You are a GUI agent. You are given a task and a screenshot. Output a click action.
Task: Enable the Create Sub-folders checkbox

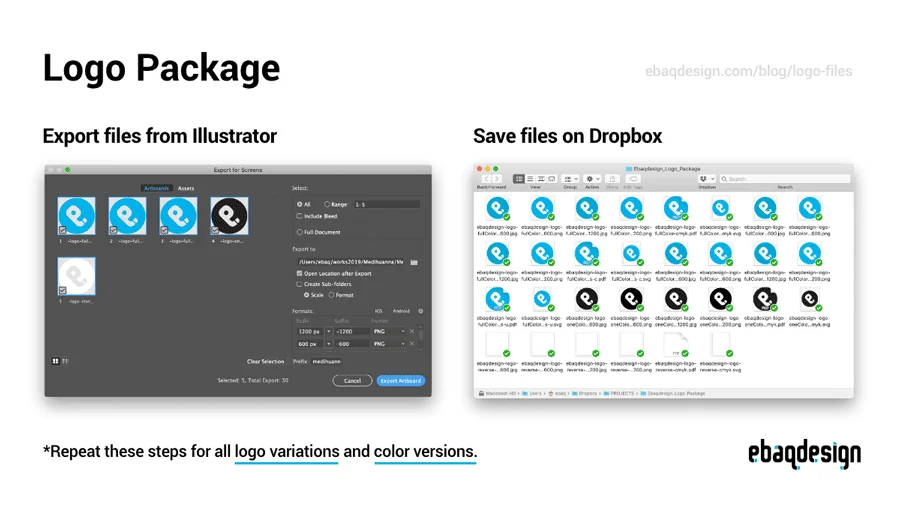point(299,284)
